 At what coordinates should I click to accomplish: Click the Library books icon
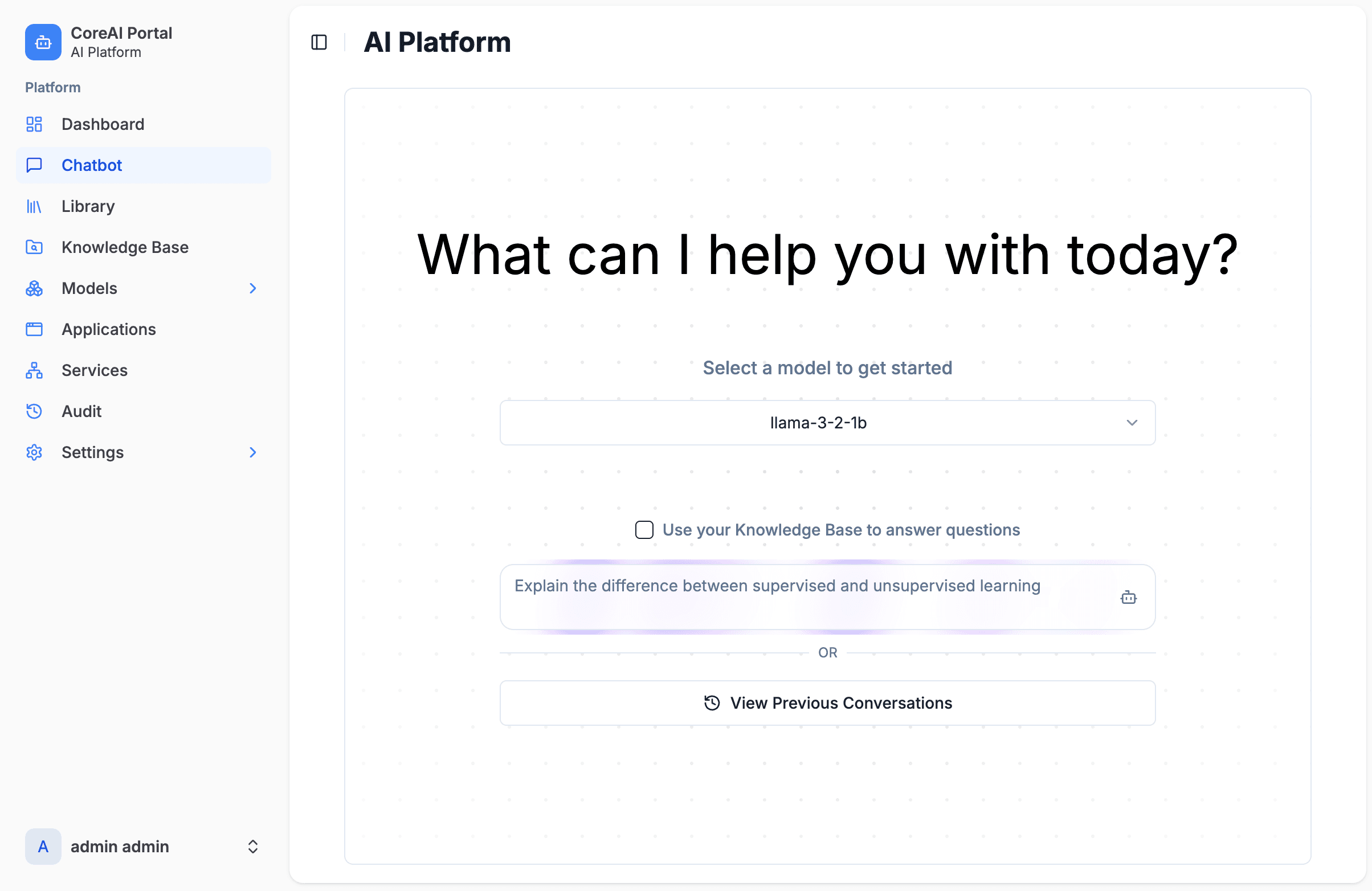(x=34, y=206)
